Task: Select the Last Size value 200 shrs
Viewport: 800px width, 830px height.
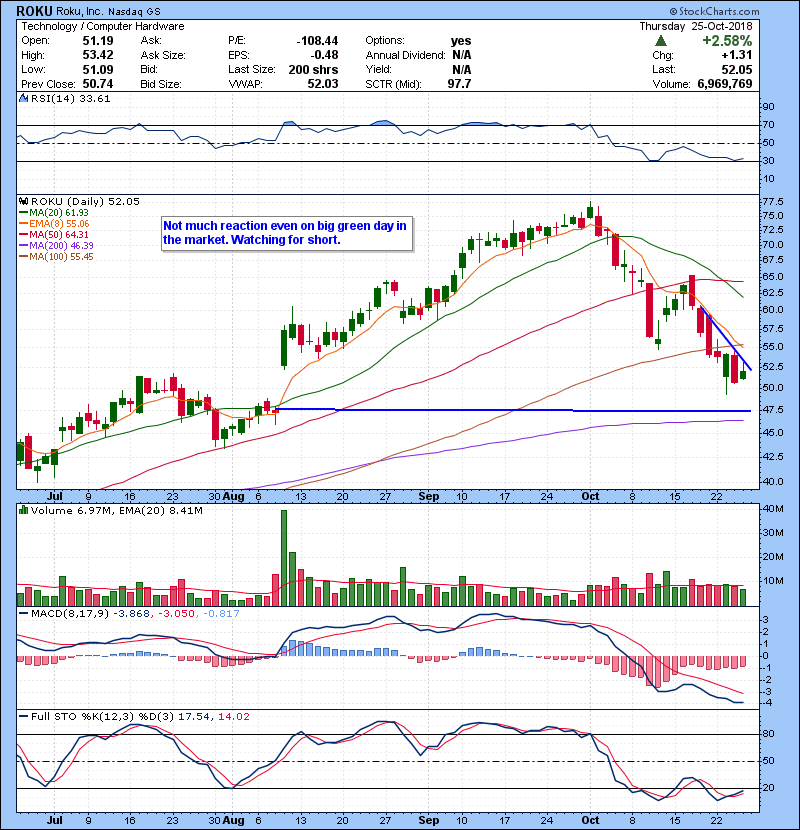Action: [313, 69]
